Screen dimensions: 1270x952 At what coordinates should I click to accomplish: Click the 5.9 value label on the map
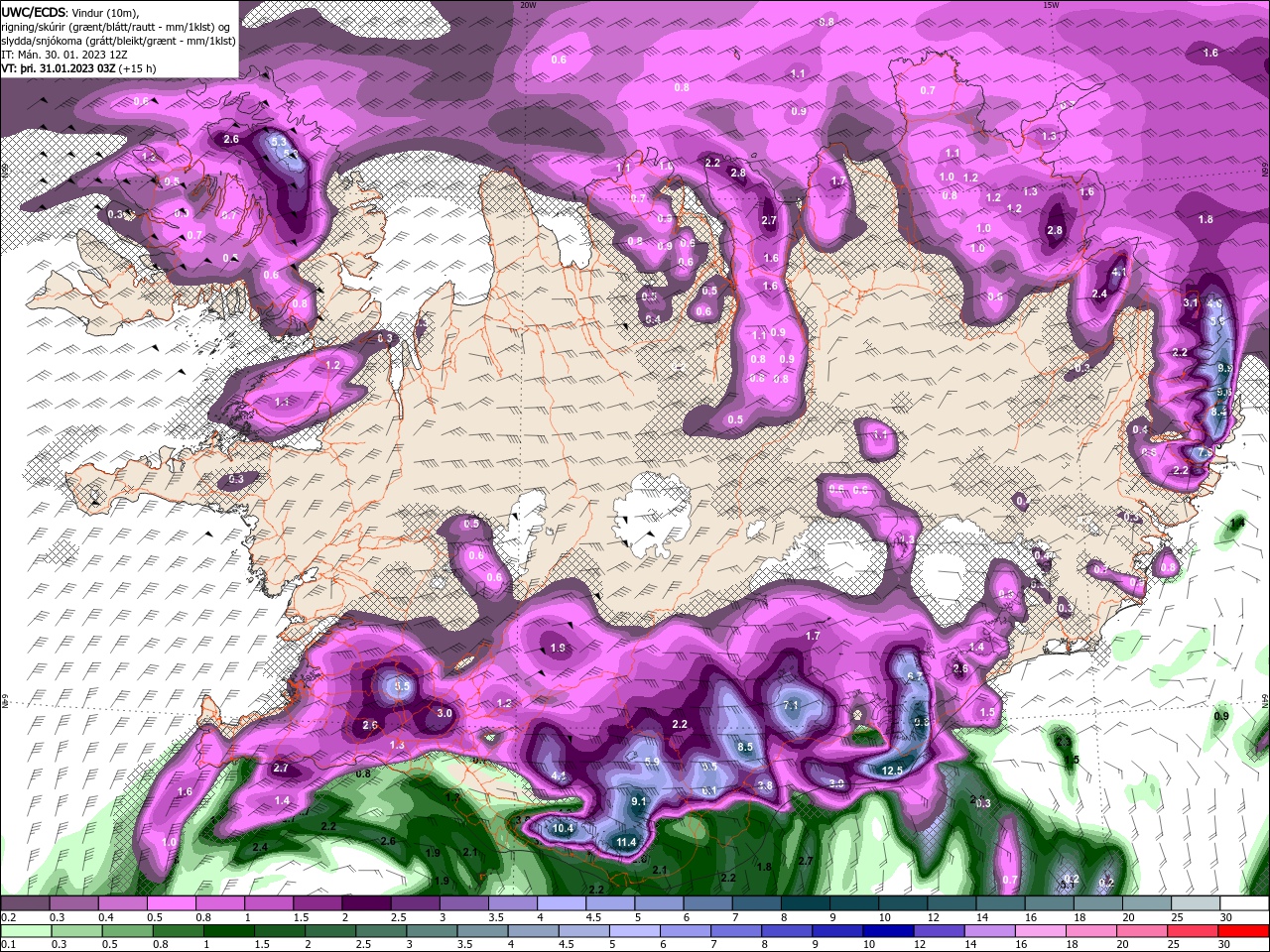tap(652, 762)
